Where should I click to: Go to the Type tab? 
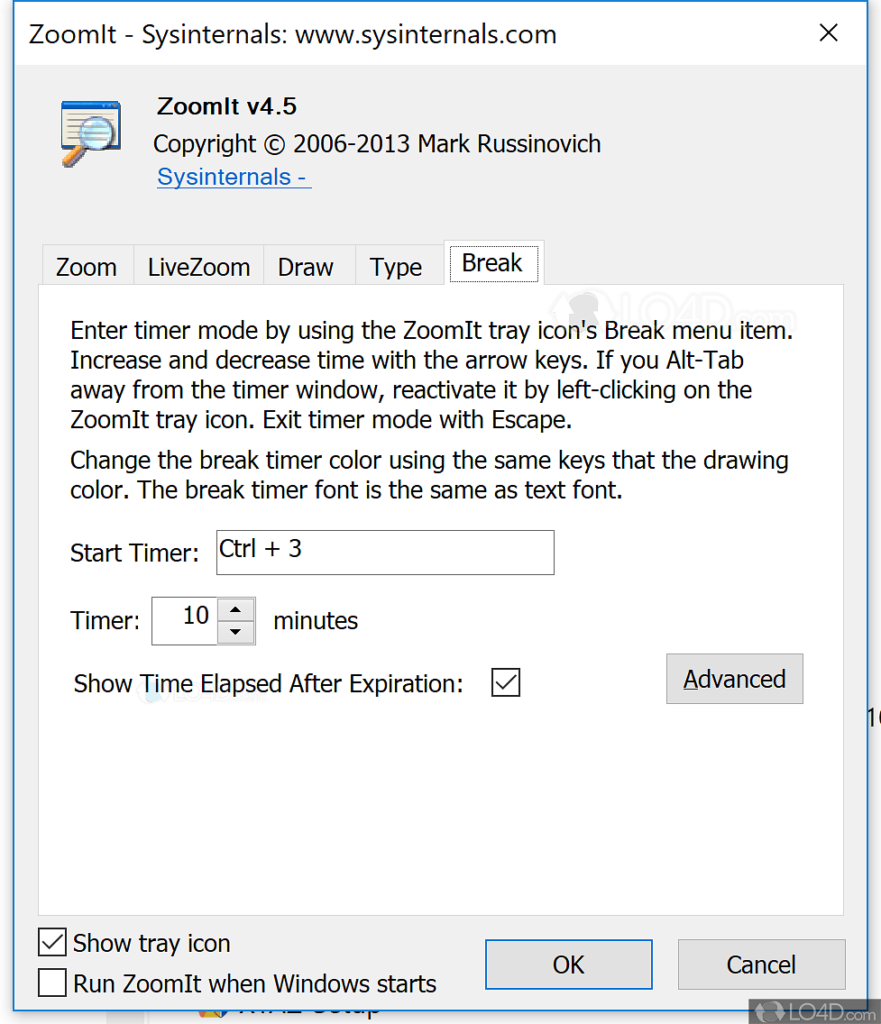point(396,267)
